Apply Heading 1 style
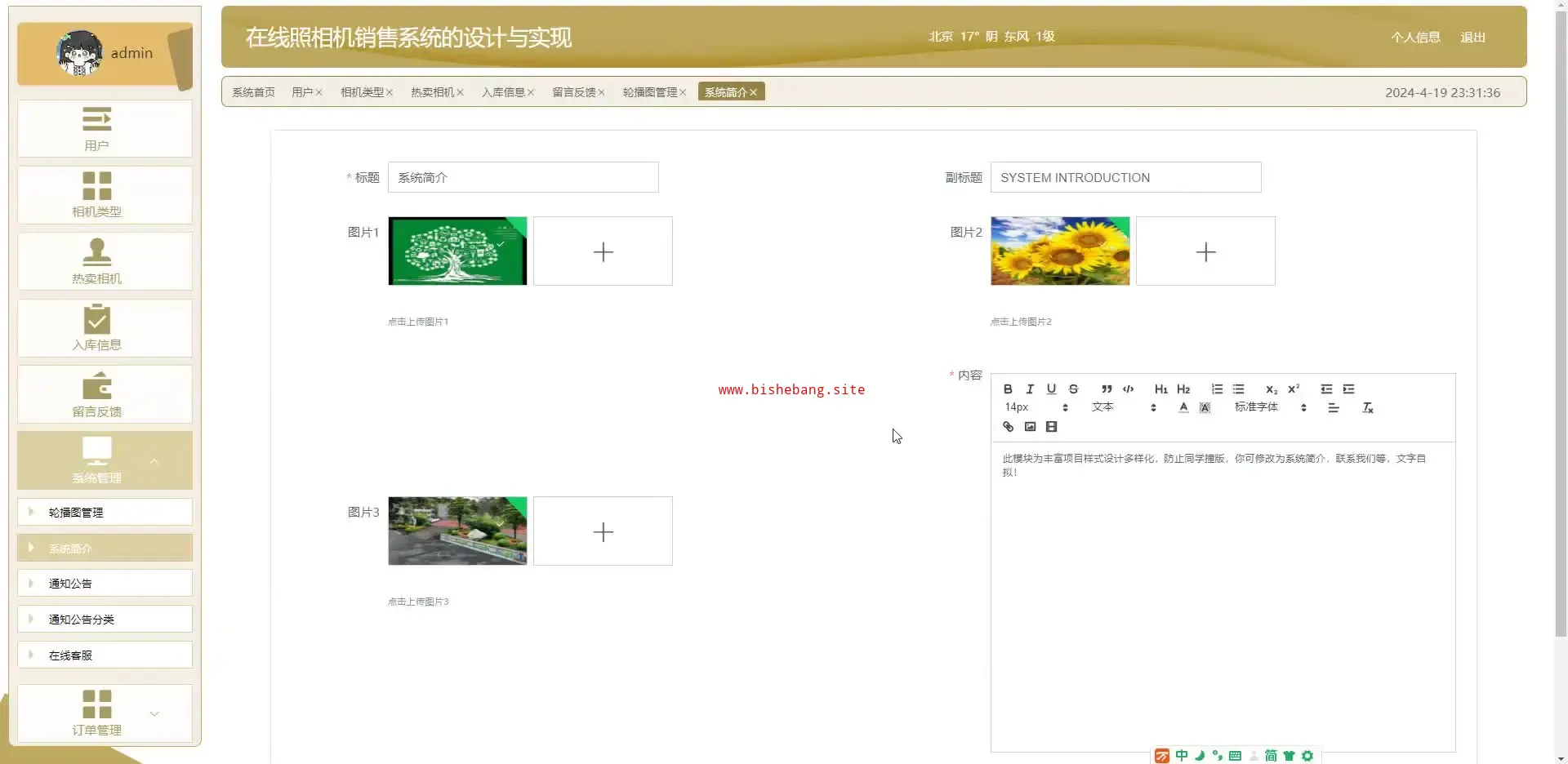This screenshot has width=1568, height=764. click(x=1160, y=389)
